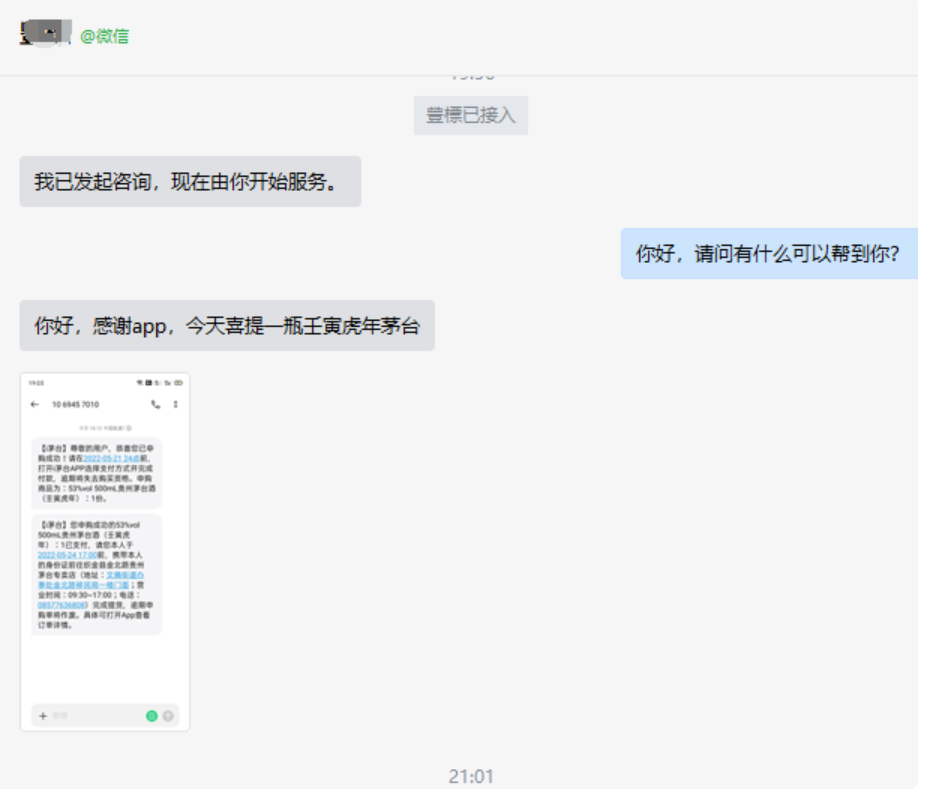Click the 2022-05-24 17:00 date link

[66, 556]
